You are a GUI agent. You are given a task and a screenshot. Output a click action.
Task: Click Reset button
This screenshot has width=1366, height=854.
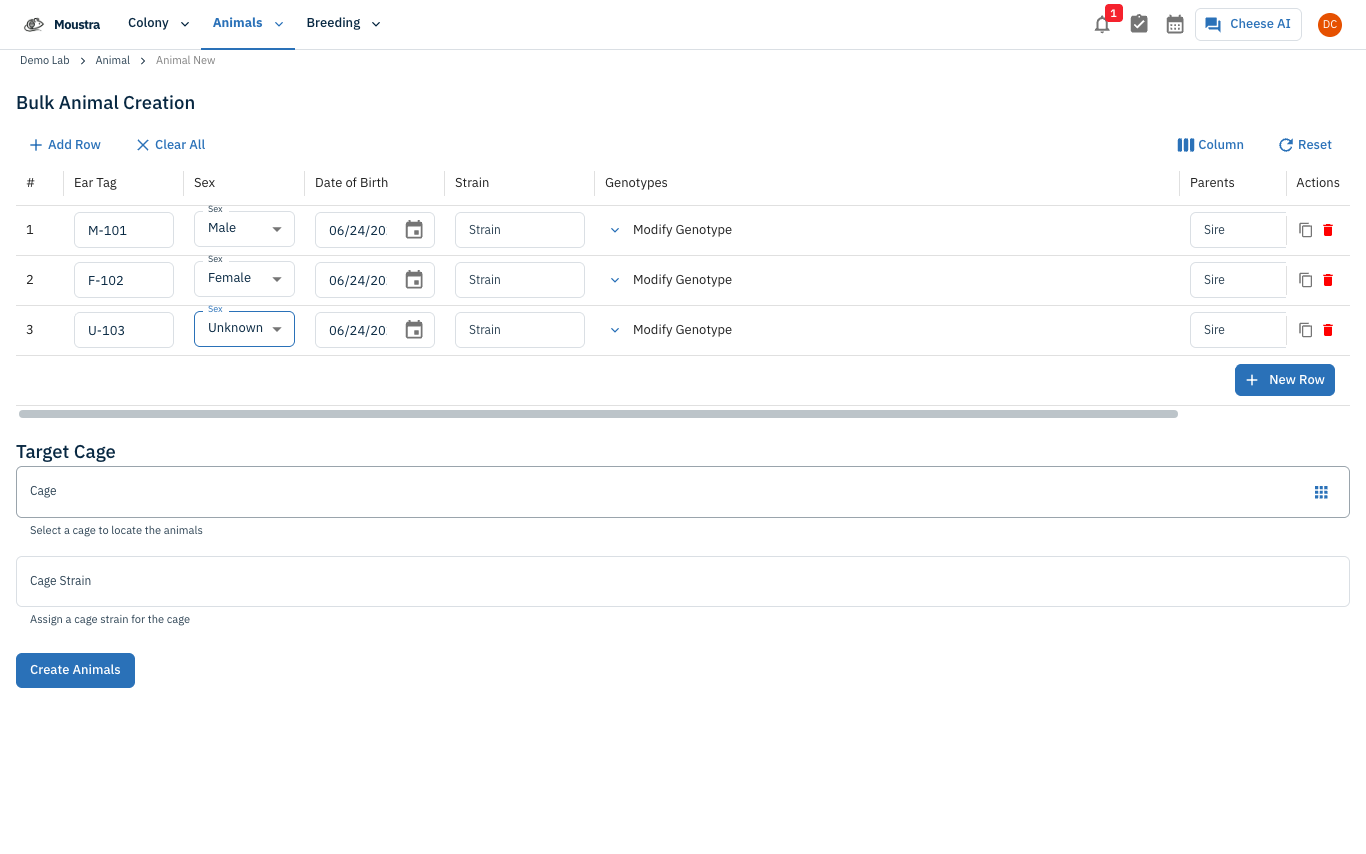1305,145
